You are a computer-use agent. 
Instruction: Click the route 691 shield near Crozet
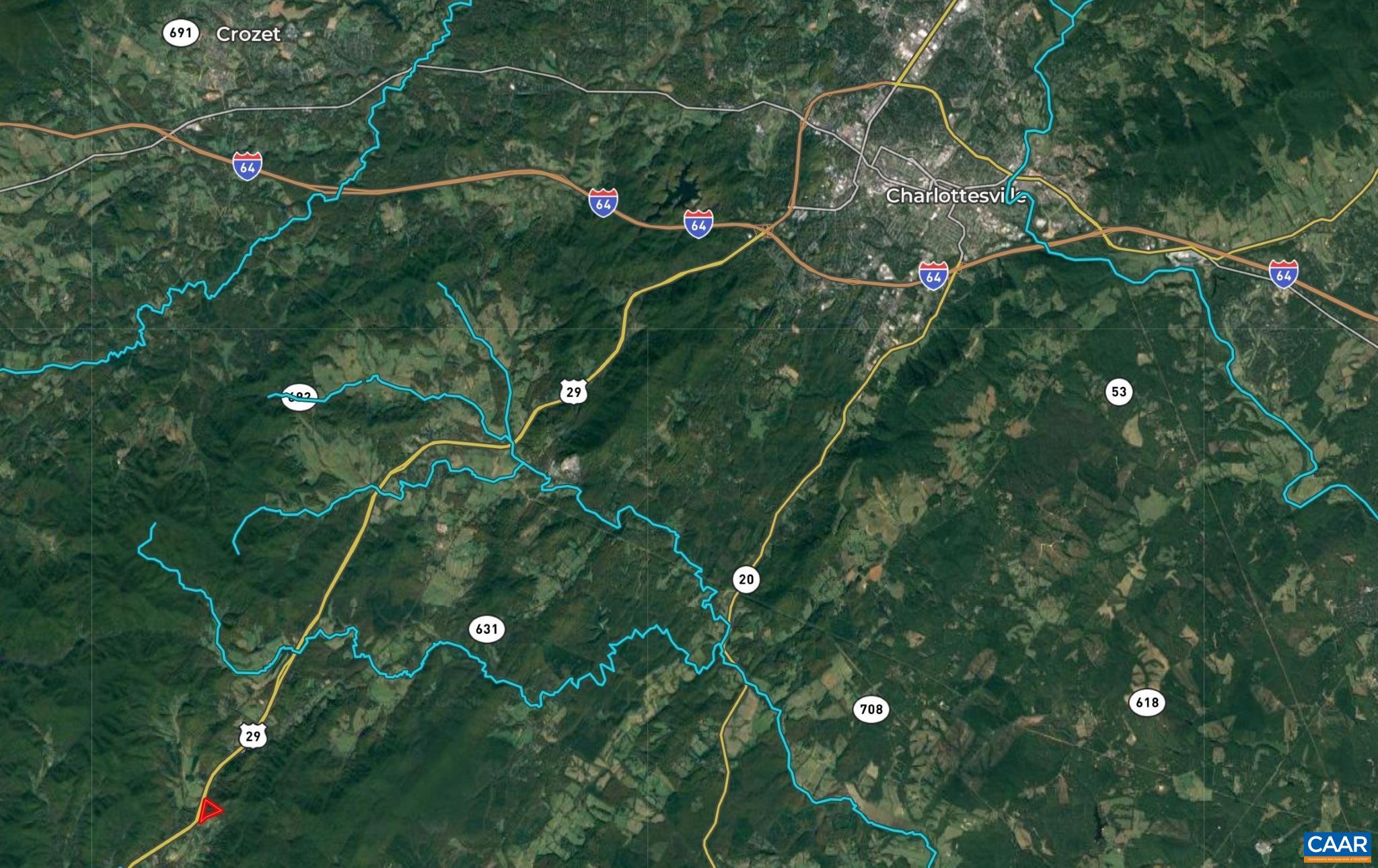(181, 32)
